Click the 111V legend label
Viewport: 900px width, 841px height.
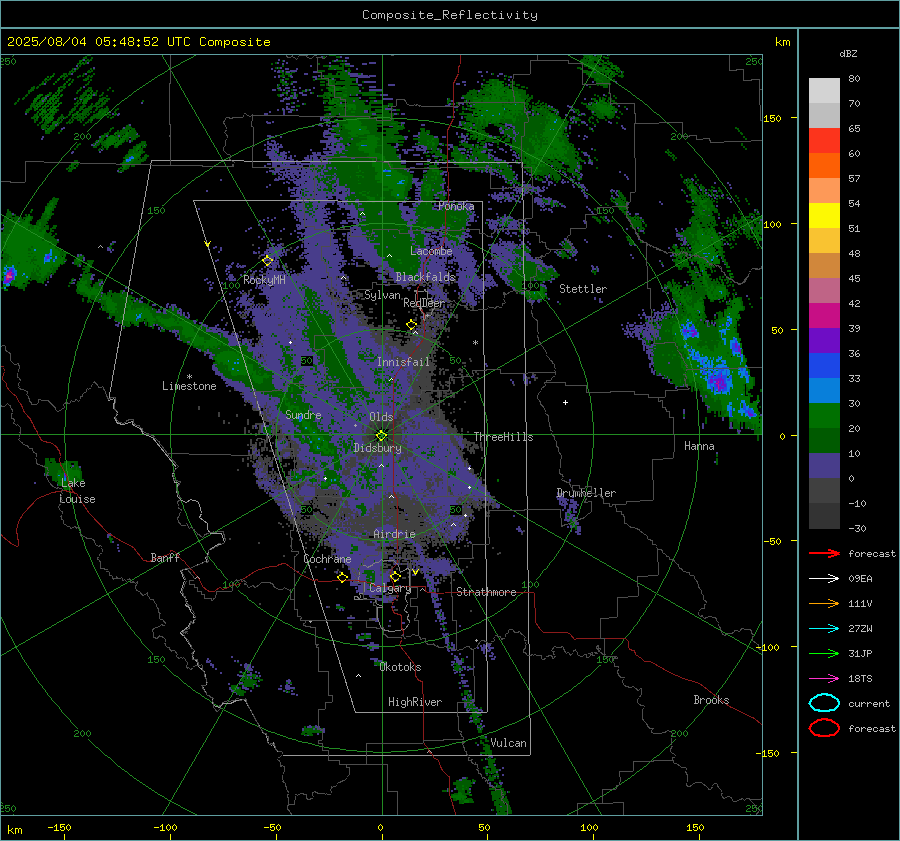coord(860,603)
